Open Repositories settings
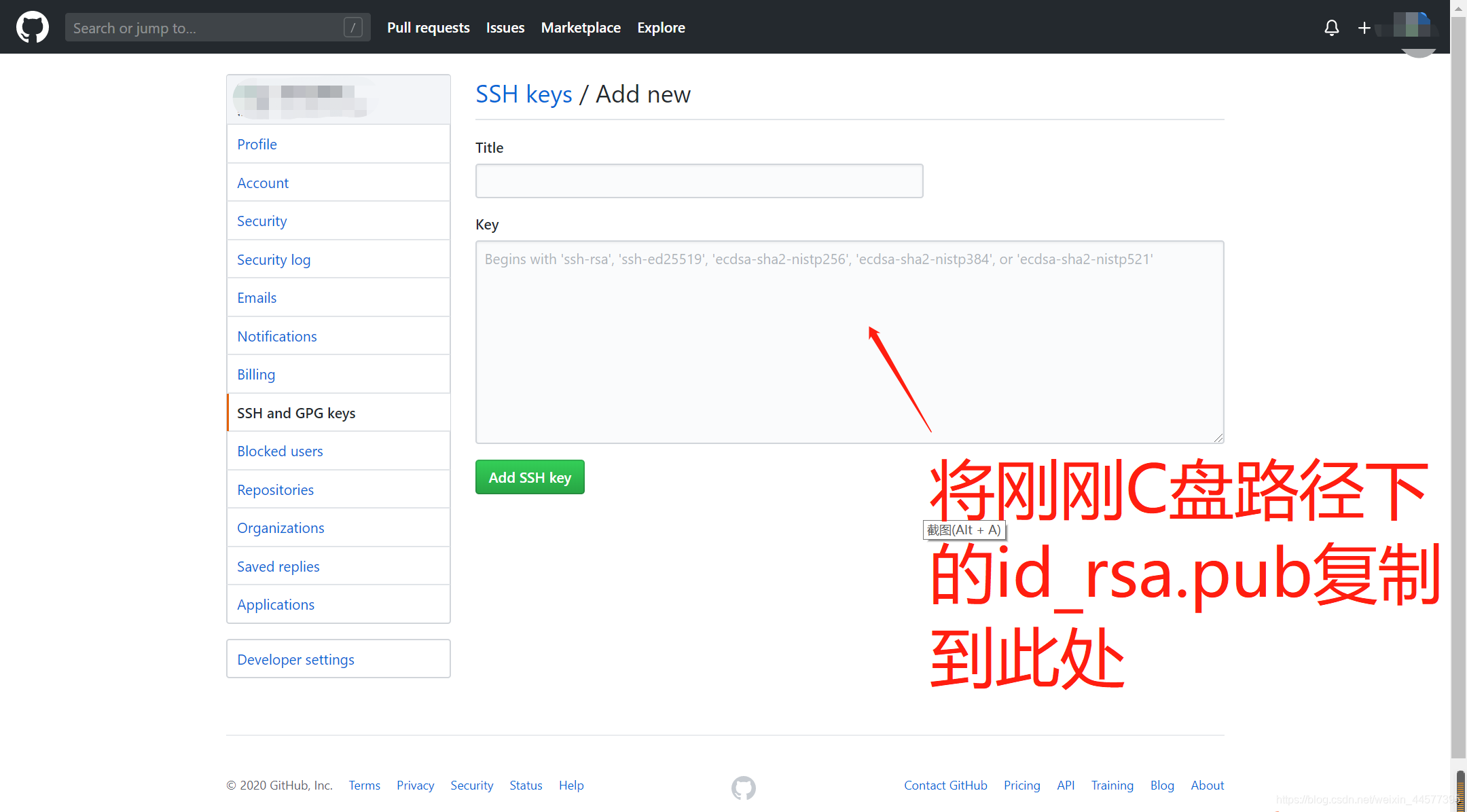The height and width of the screenshot is (812, 1467). pyautogui.click(x=338, y=490)
